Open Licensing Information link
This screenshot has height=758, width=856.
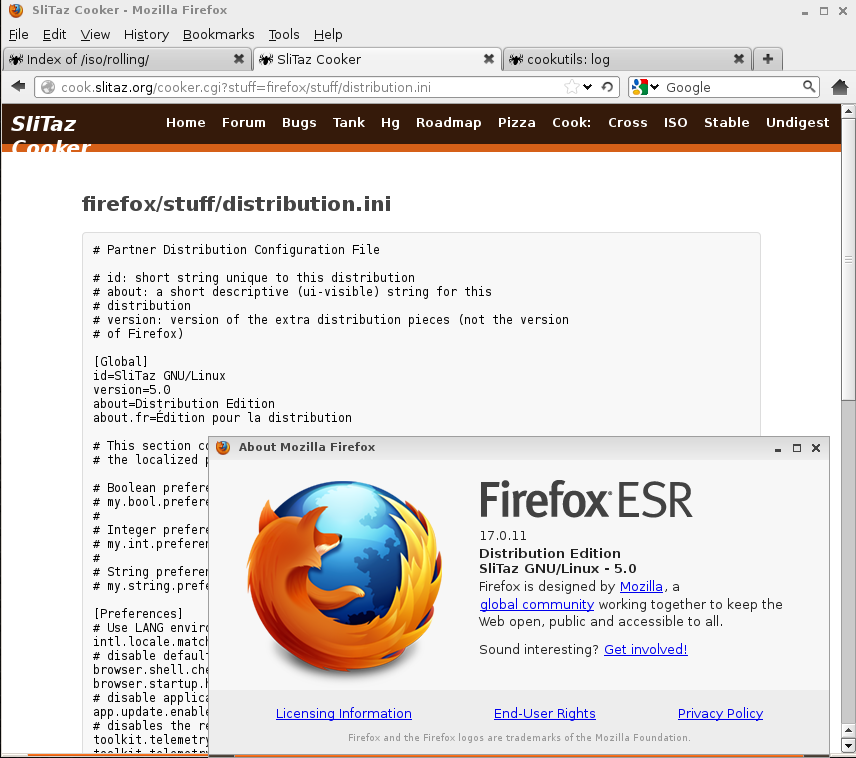coord(343,714)
